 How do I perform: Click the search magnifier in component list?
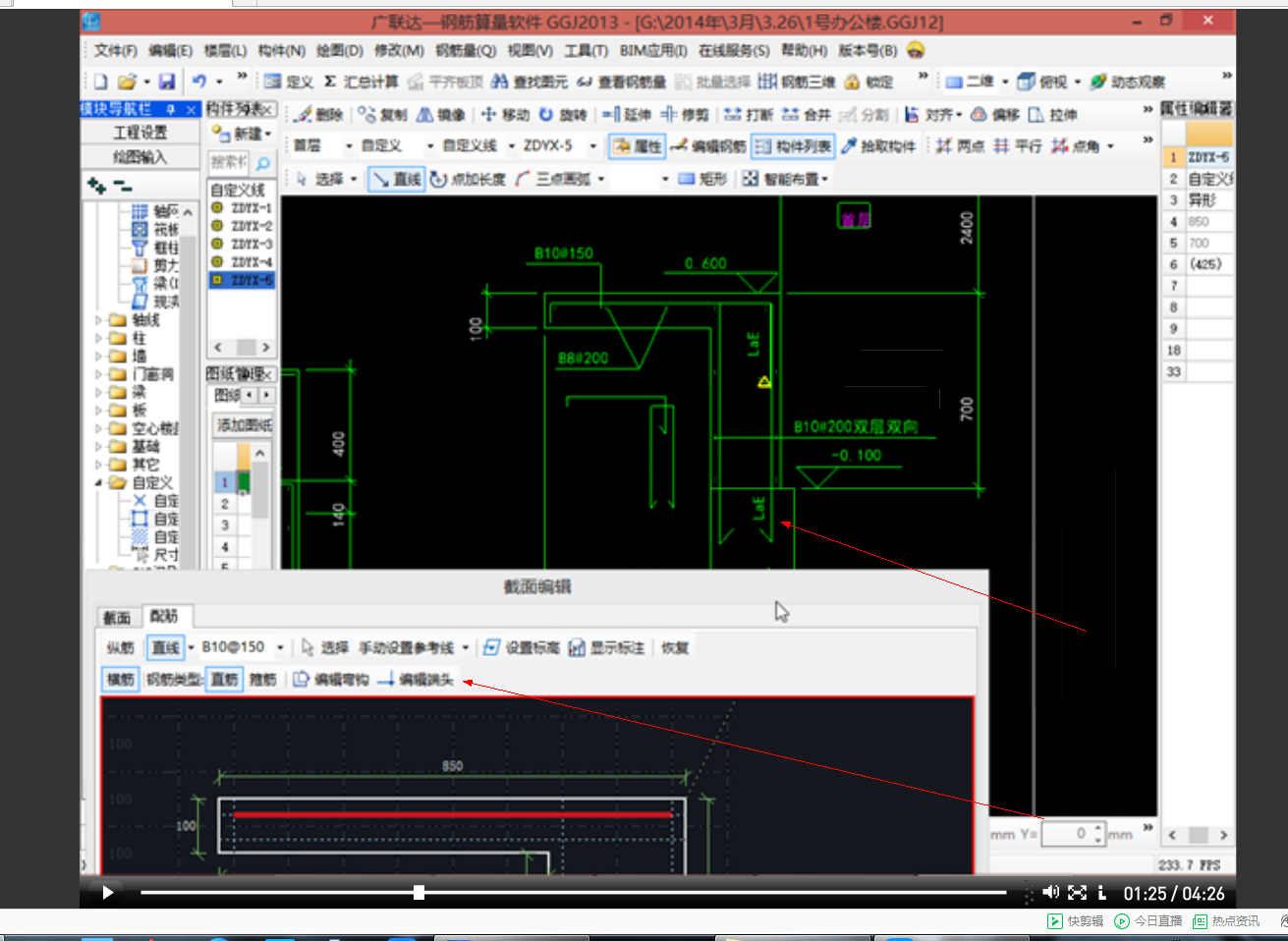263,163
